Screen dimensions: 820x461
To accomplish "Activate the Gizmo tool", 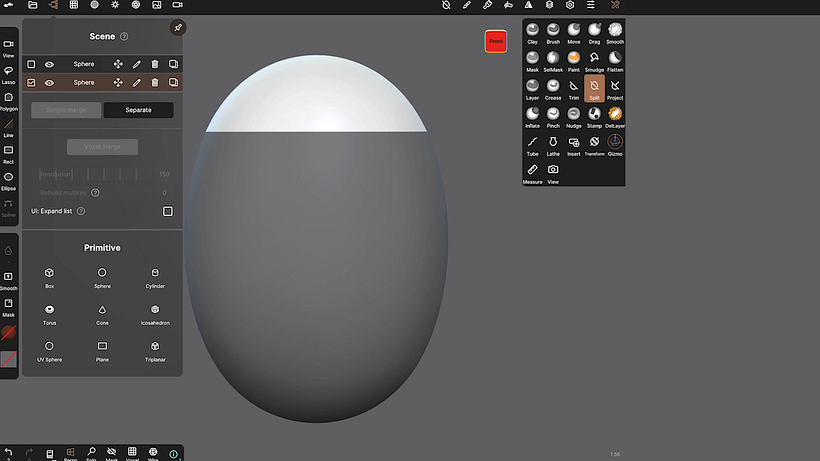I will click(615, 146).
